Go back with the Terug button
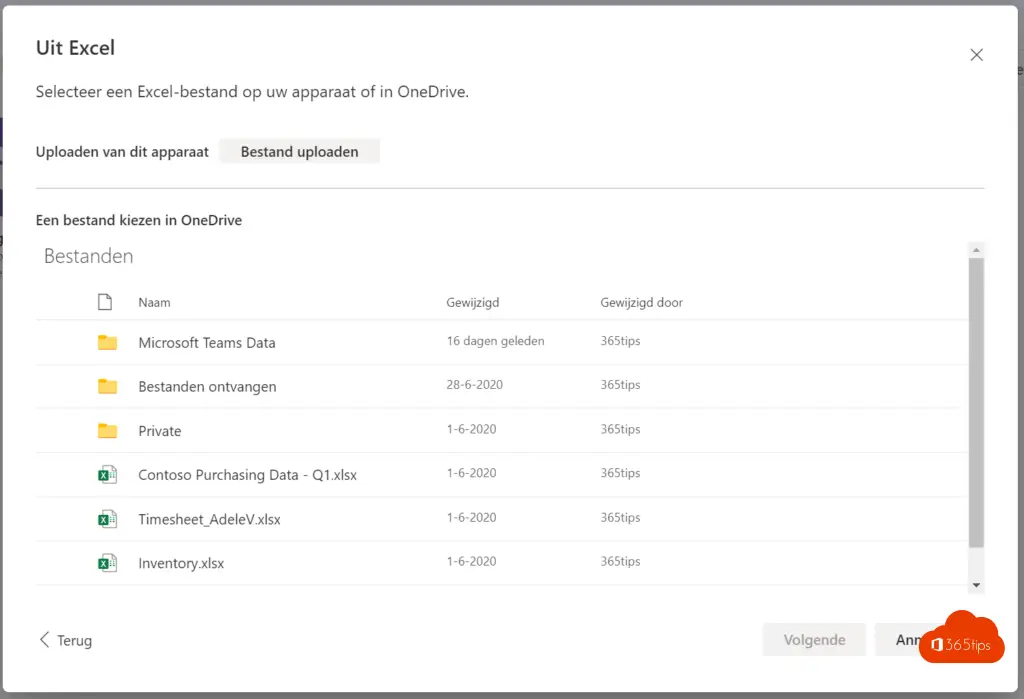 [x=65, y=640]
